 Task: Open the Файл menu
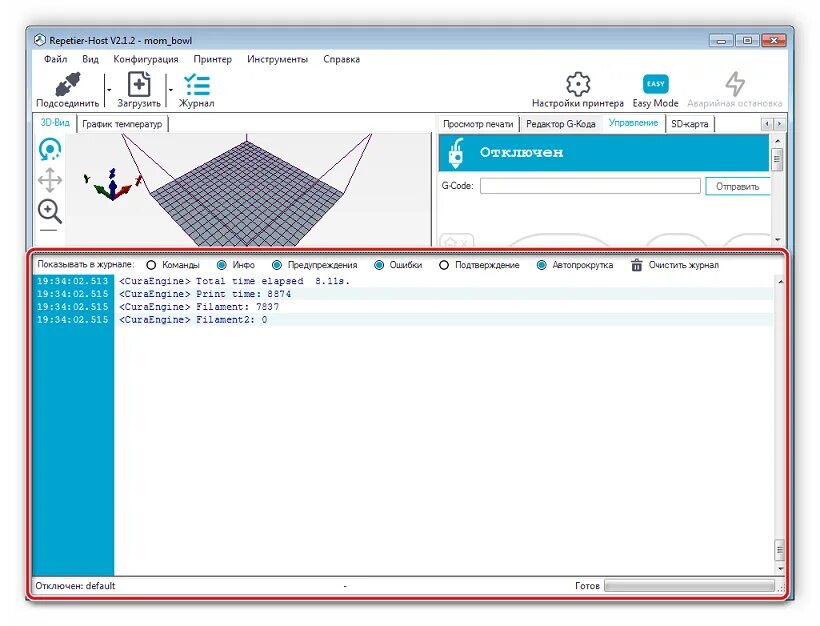coord(55,59)
